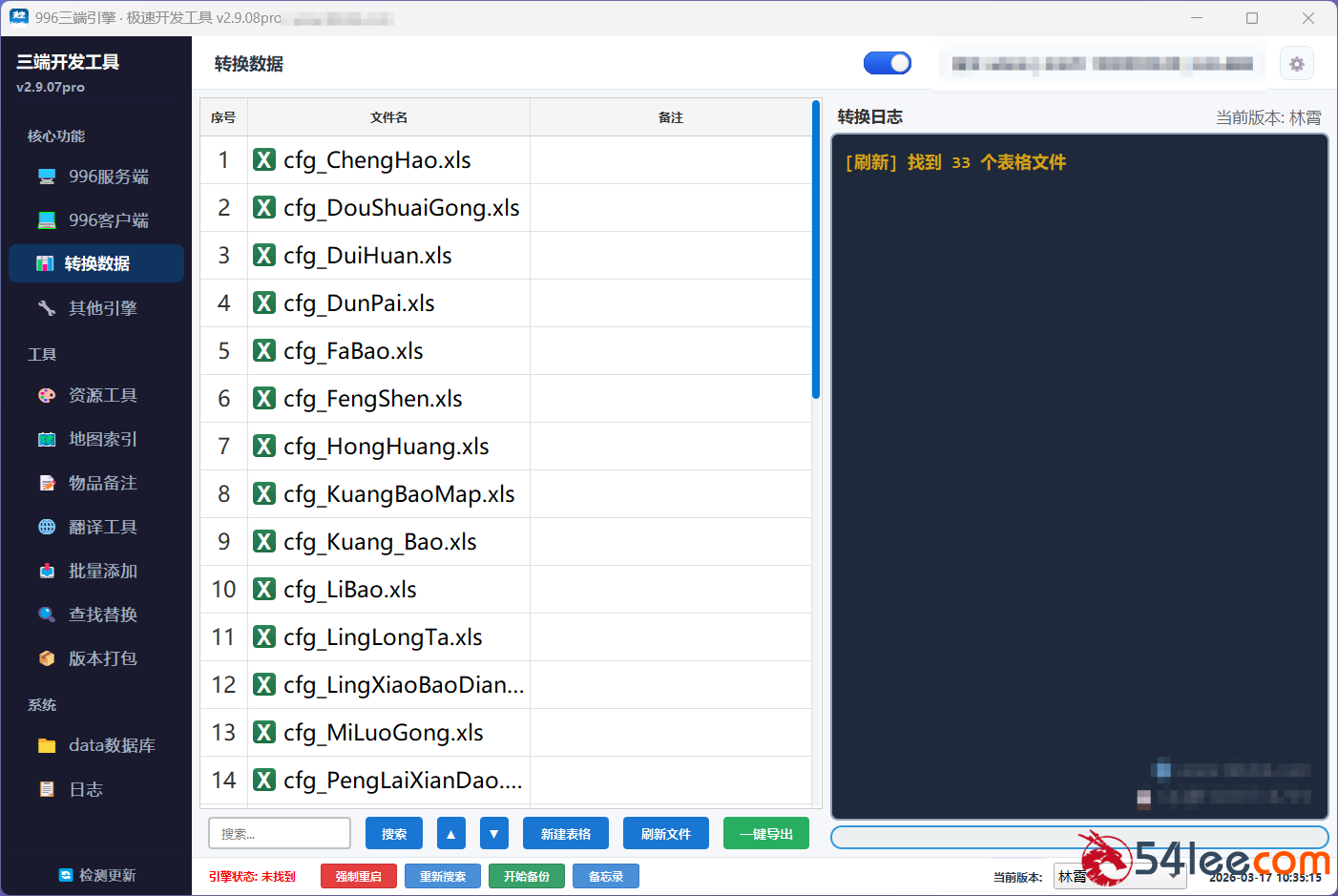
Task: Open the 996客户端 sidebar item
Action: click(x=95, y=220)
